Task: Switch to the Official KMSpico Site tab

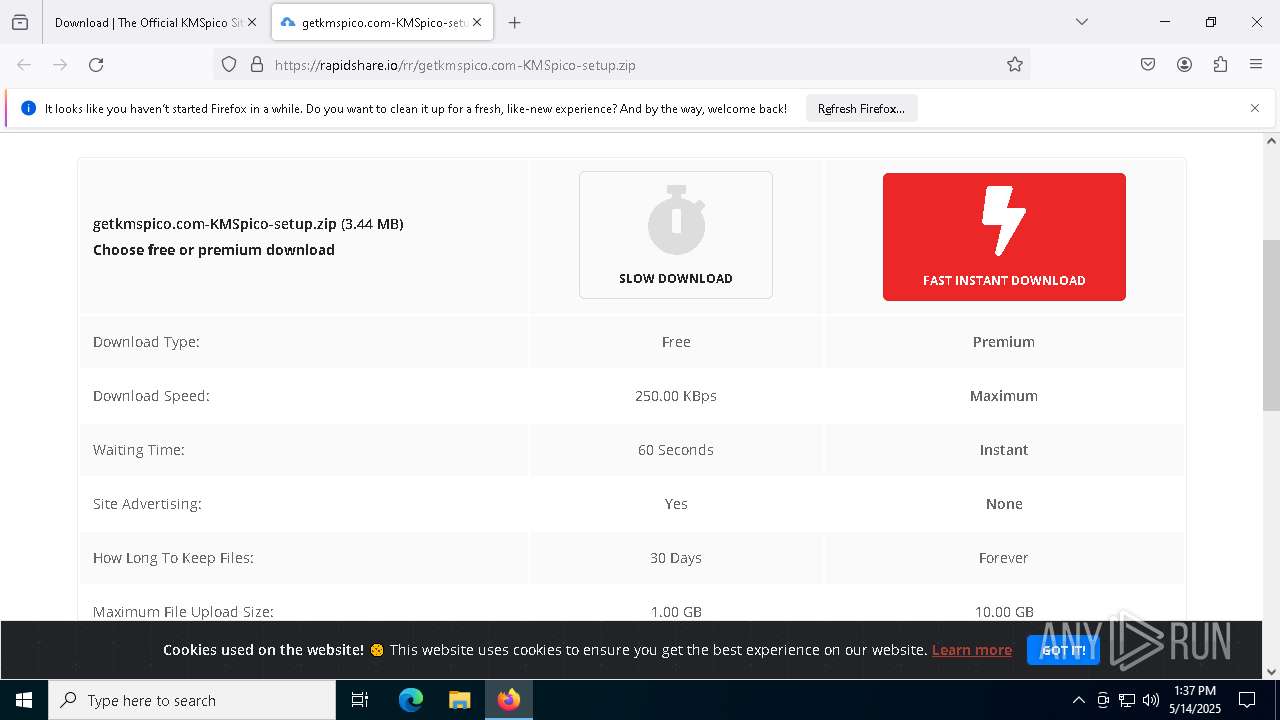Action: coord(148,22)
